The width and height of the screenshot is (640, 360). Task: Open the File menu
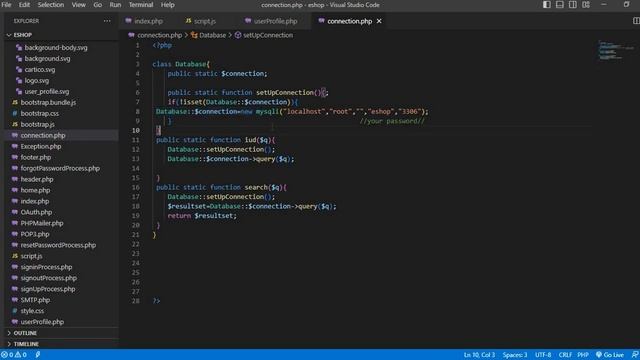click(6, 5)
